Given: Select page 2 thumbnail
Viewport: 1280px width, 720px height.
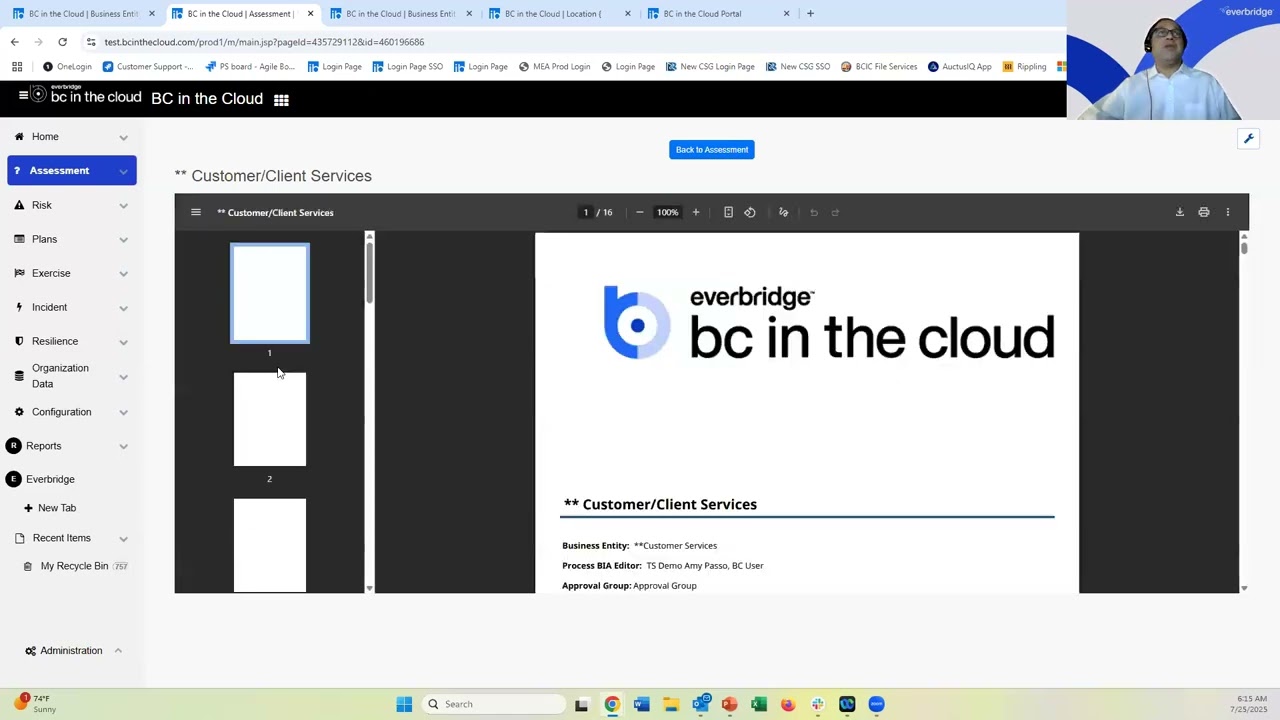Looking at the screenshot, I should 270,419.
